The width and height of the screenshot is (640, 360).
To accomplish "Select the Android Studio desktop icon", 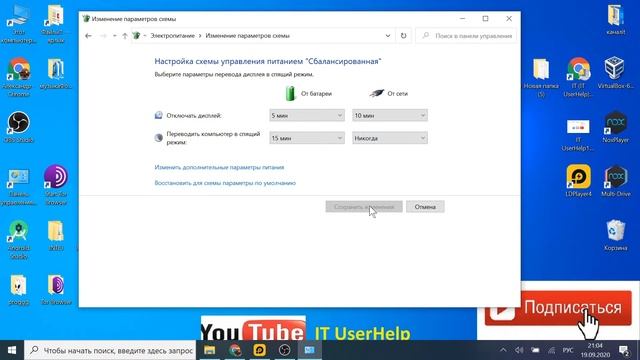I will [18, 240].
